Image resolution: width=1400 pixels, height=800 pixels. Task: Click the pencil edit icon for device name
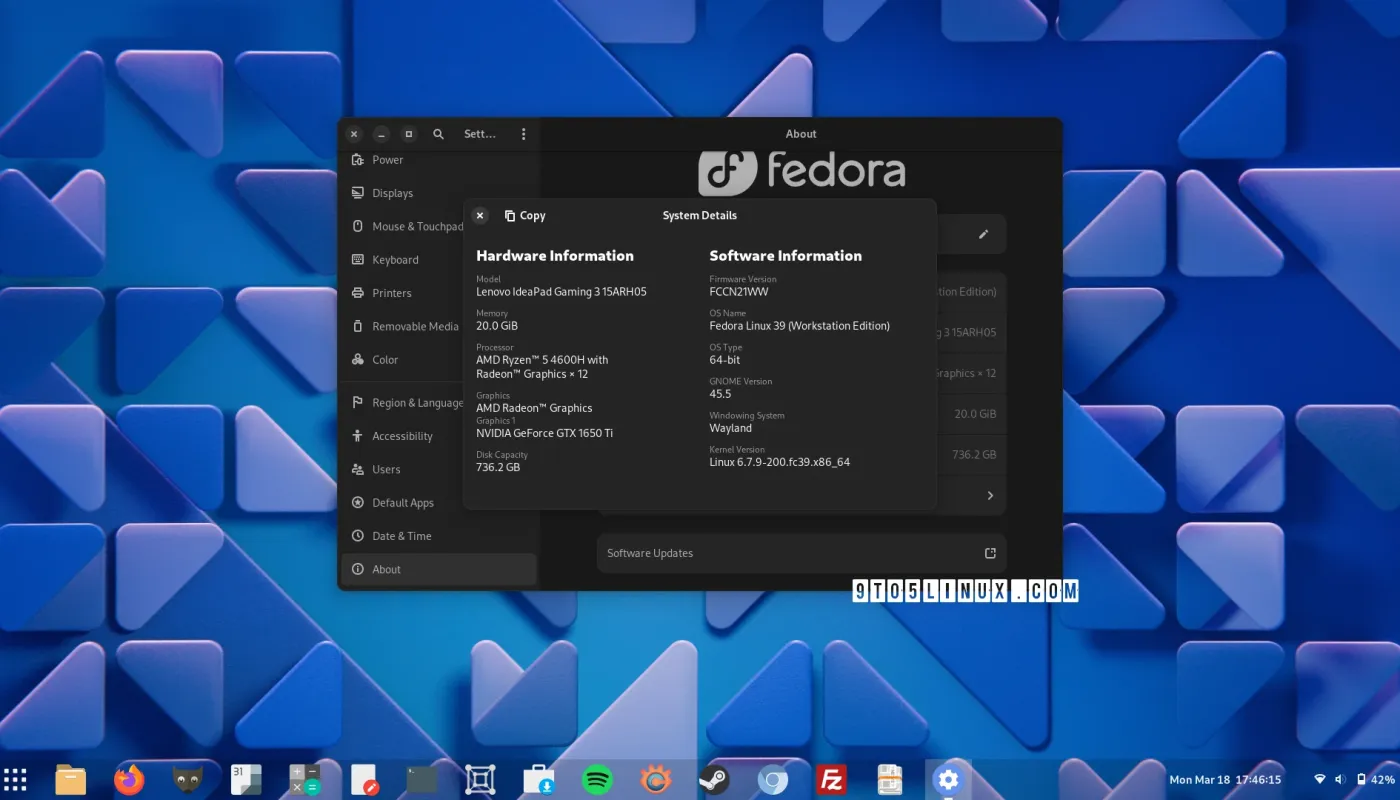point(983,234)
